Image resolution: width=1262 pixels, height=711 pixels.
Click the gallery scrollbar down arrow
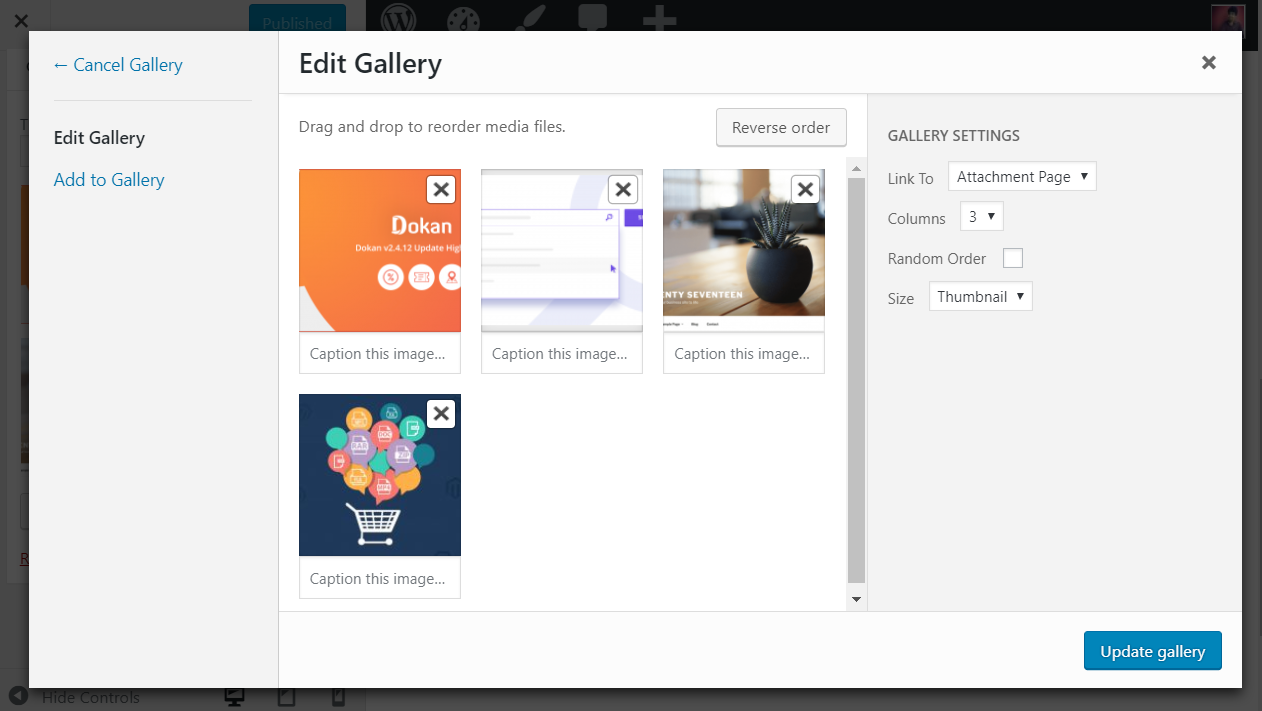tap(856, 599)
